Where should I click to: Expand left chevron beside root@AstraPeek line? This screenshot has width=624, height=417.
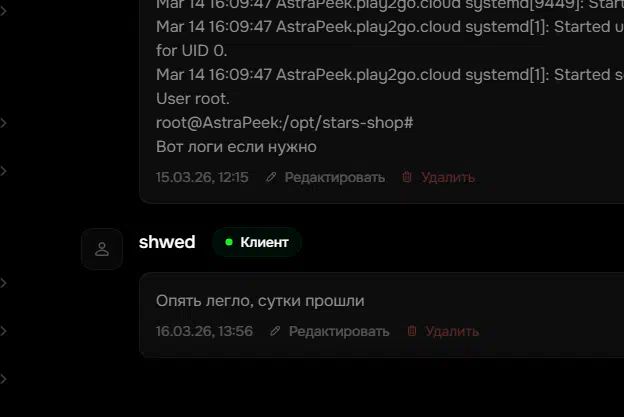4,123
